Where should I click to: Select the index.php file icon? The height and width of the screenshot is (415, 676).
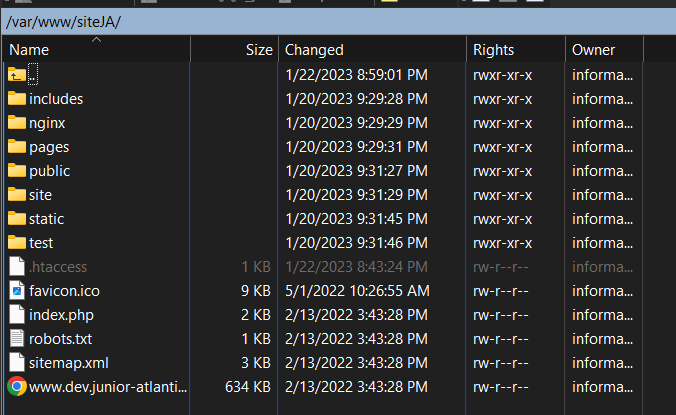click(x=16, y=314)
